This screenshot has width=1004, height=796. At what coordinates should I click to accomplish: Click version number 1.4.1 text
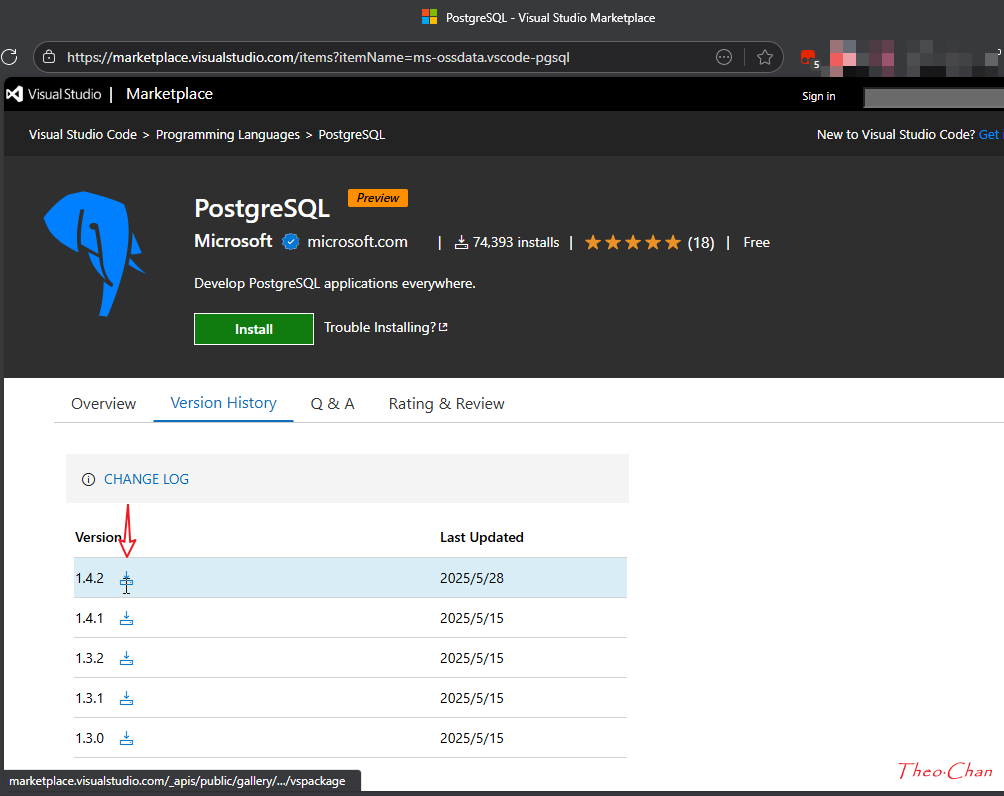(x=90, y=618)
